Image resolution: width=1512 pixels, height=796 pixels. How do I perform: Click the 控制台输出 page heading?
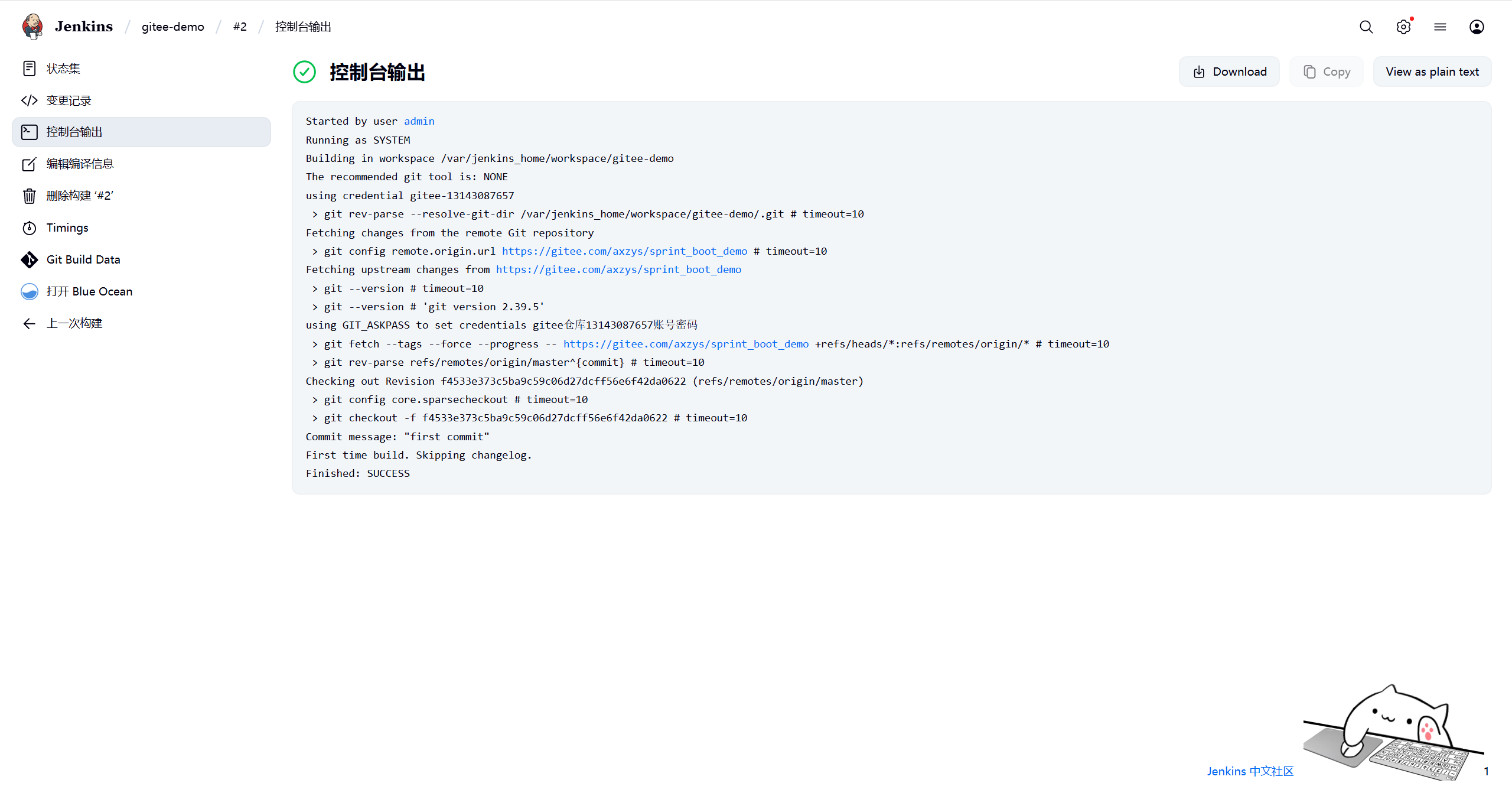[x=377, y=72]
